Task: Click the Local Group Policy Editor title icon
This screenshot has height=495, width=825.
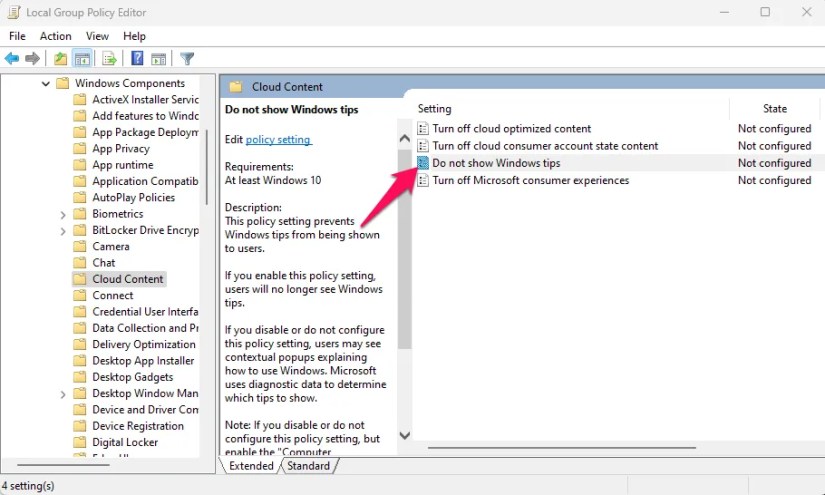Action: [14, 12]
